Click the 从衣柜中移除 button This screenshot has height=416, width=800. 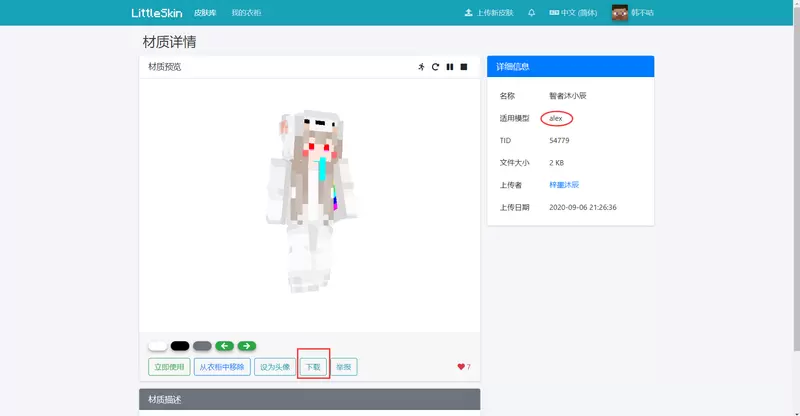(x=222, y=367)
